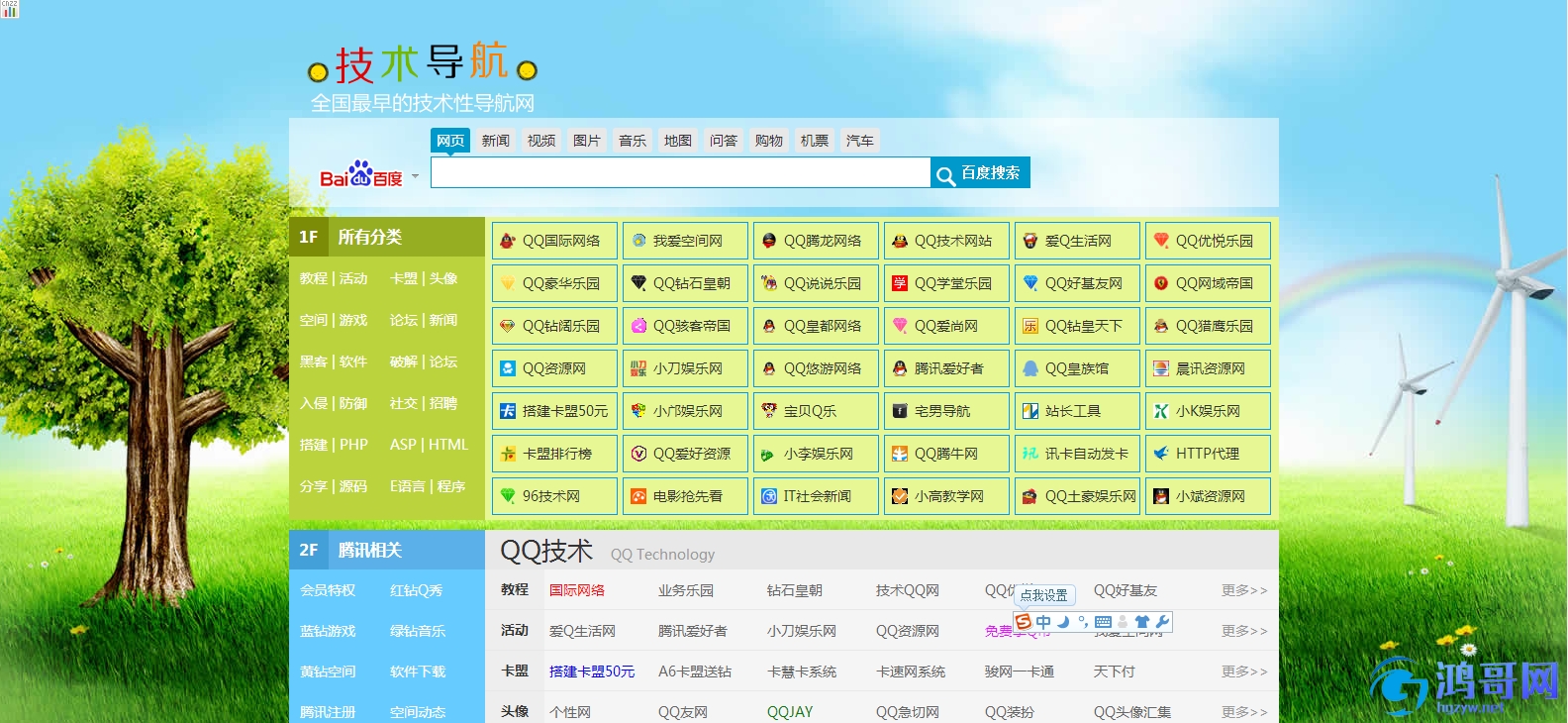Click the red 学 icon beside QQ学堂乐园

pyautogui.click(x=900, y=283)
